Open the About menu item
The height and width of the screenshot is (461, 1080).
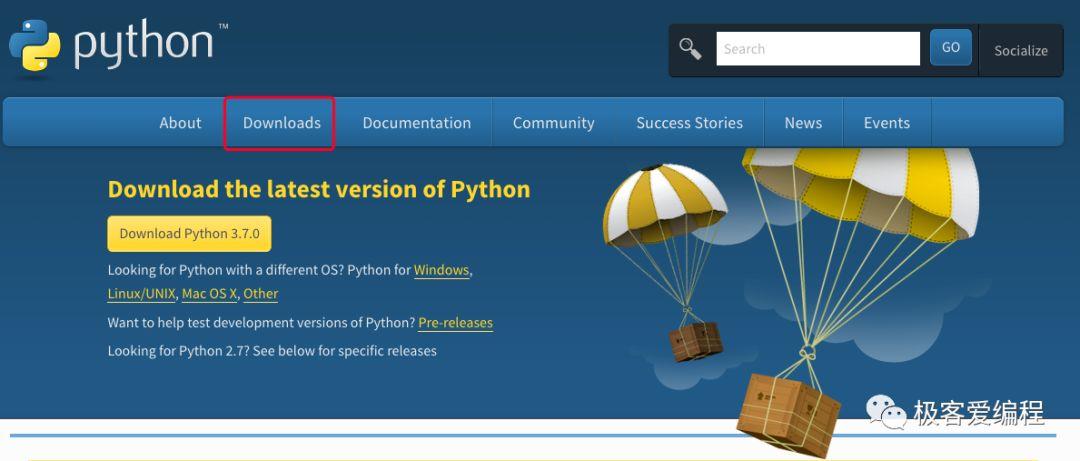point(180,123)
